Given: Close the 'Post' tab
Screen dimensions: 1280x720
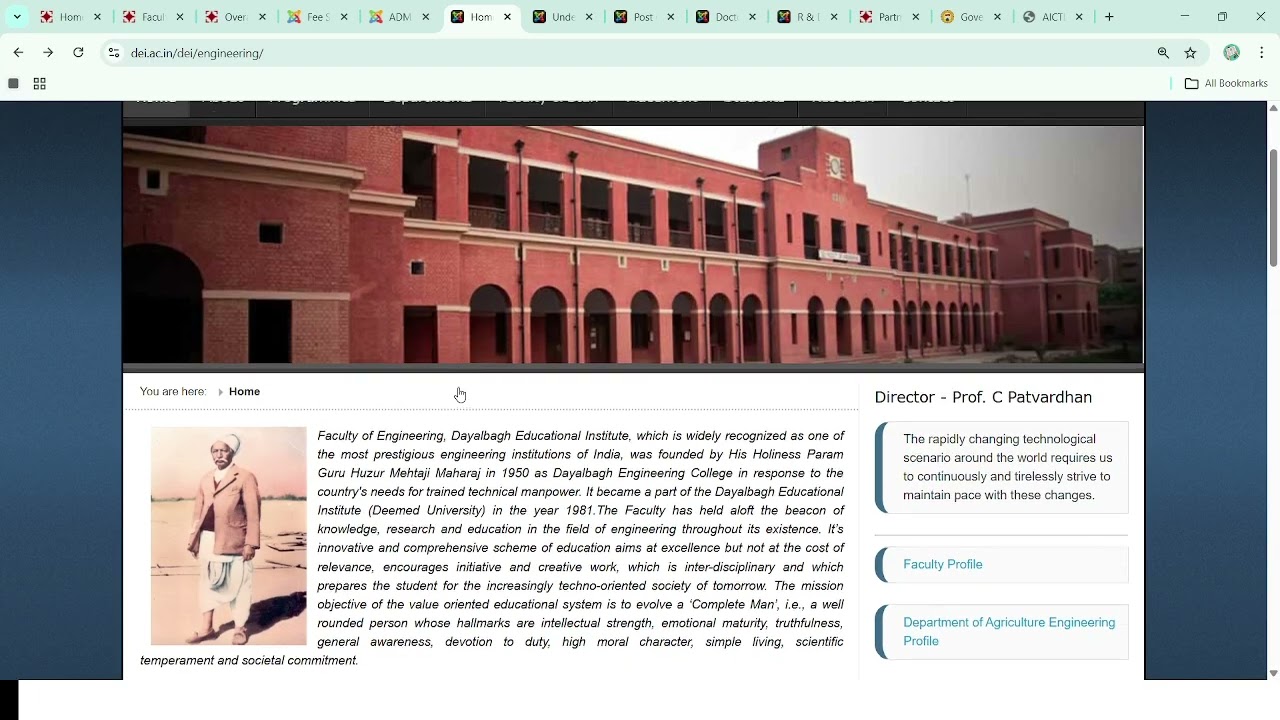Looking at the screenshot, I should [671, 17].
